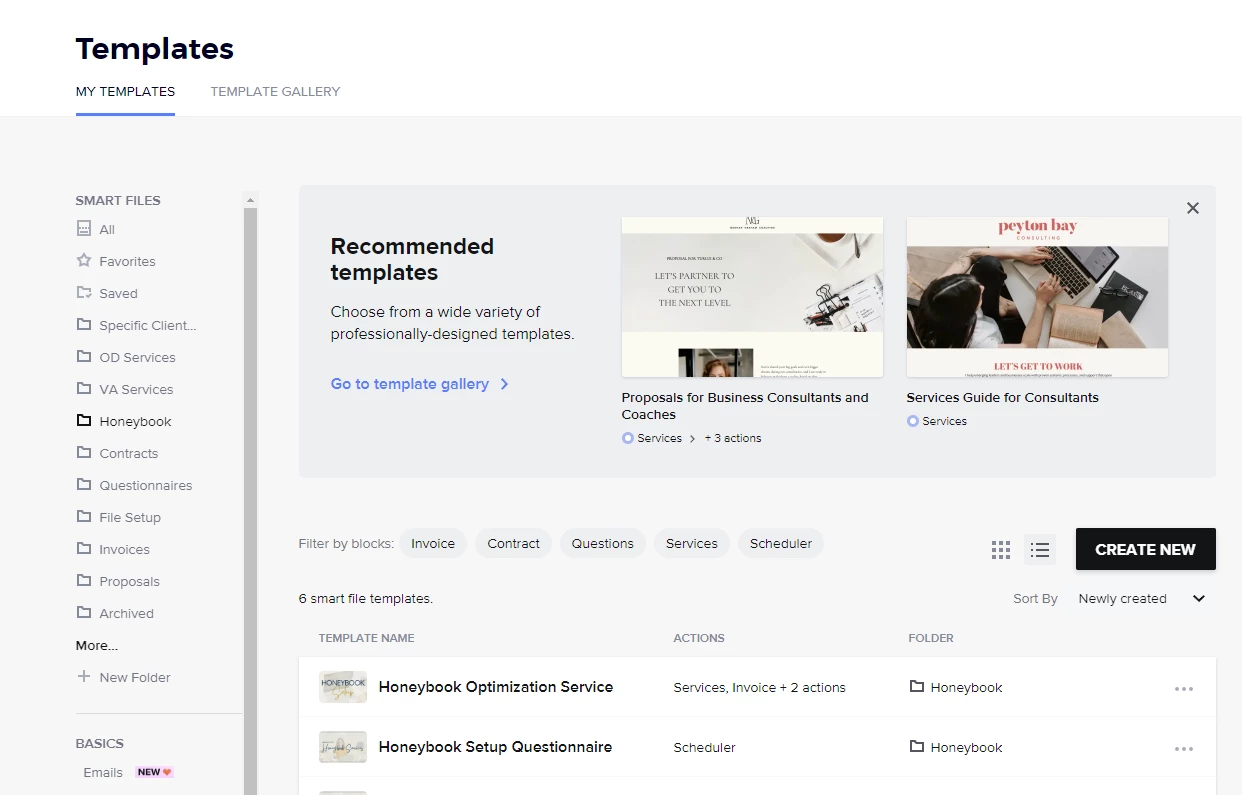Click the folder icon in the Setup Questionnaire row

coord(916,747)
